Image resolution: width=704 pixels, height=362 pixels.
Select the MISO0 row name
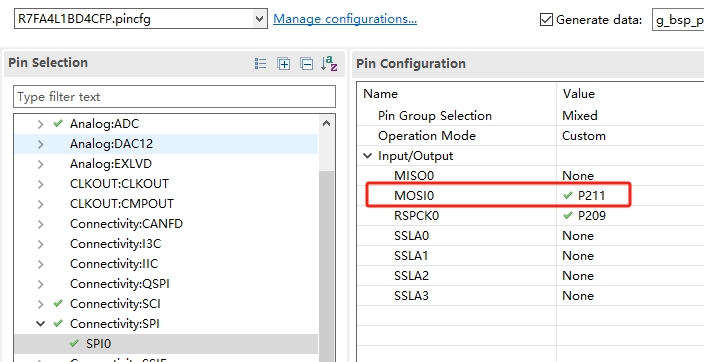pos(414,176)
